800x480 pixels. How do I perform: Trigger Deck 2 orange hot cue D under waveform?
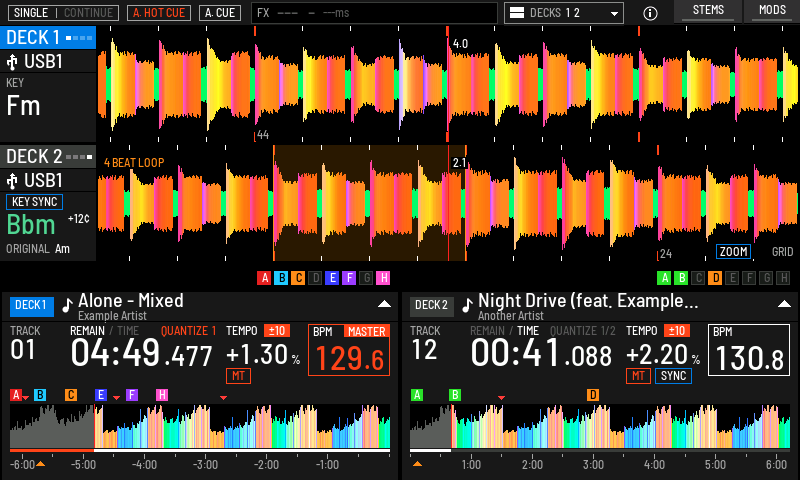pos(715,278)
